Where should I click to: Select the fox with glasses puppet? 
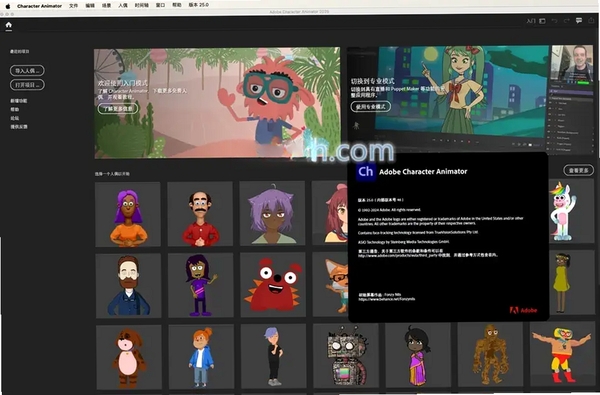pos(331,284)
